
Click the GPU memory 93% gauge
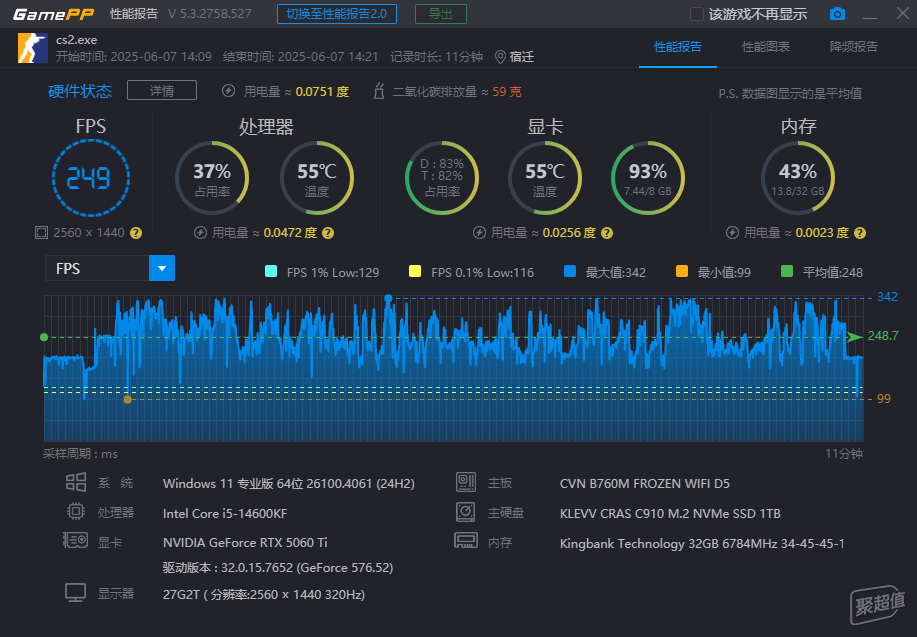tap(647, 178)
